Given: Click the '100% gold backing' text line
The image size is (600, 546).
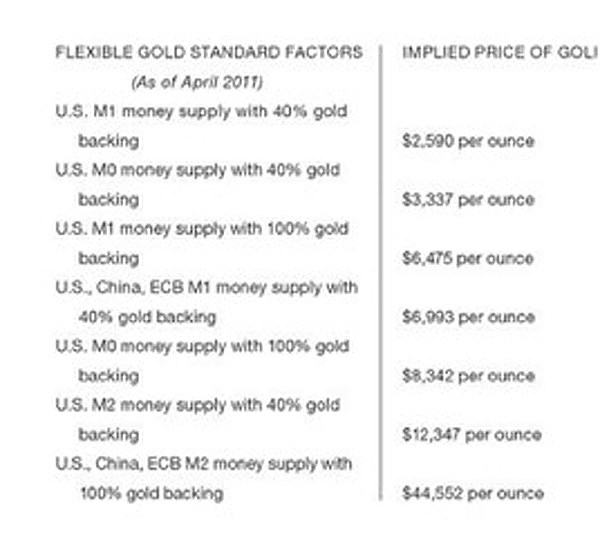Looking at the screenshot, I should [151, 493].
